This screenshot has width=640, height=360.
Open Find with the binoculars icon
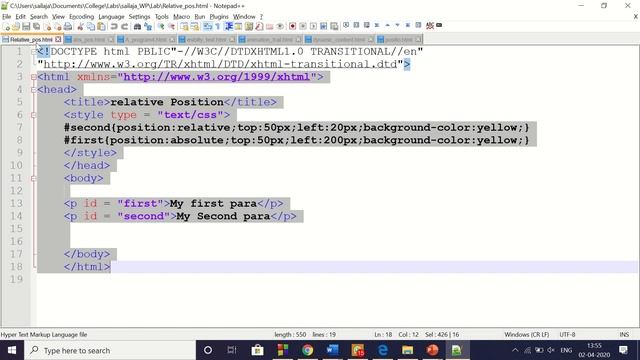coord(138,27)
